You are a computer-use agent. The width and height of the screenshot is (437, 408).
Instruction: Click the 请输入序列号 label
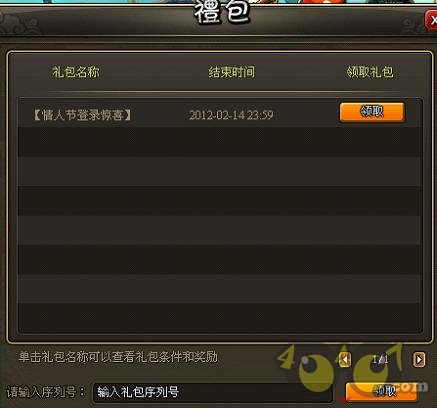pyautogui.click(x=46, y=392)
